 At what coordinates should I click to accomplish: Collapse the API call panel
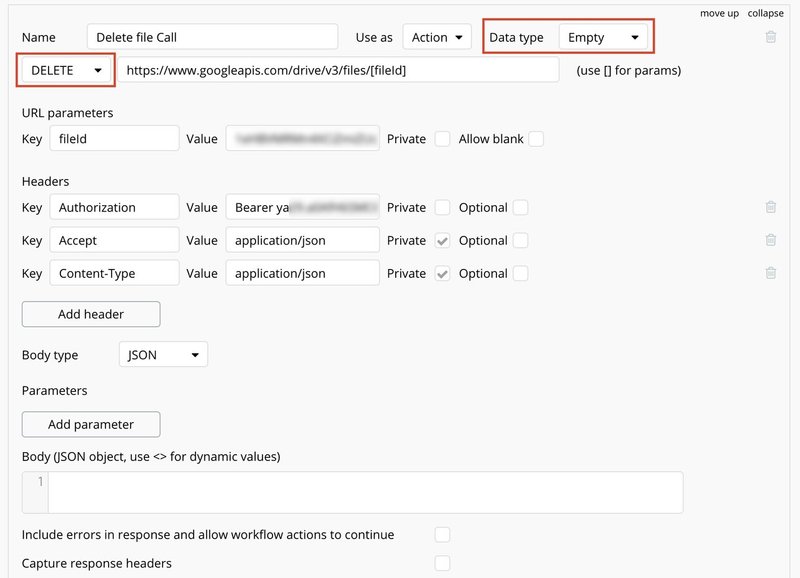pos(765,13)
